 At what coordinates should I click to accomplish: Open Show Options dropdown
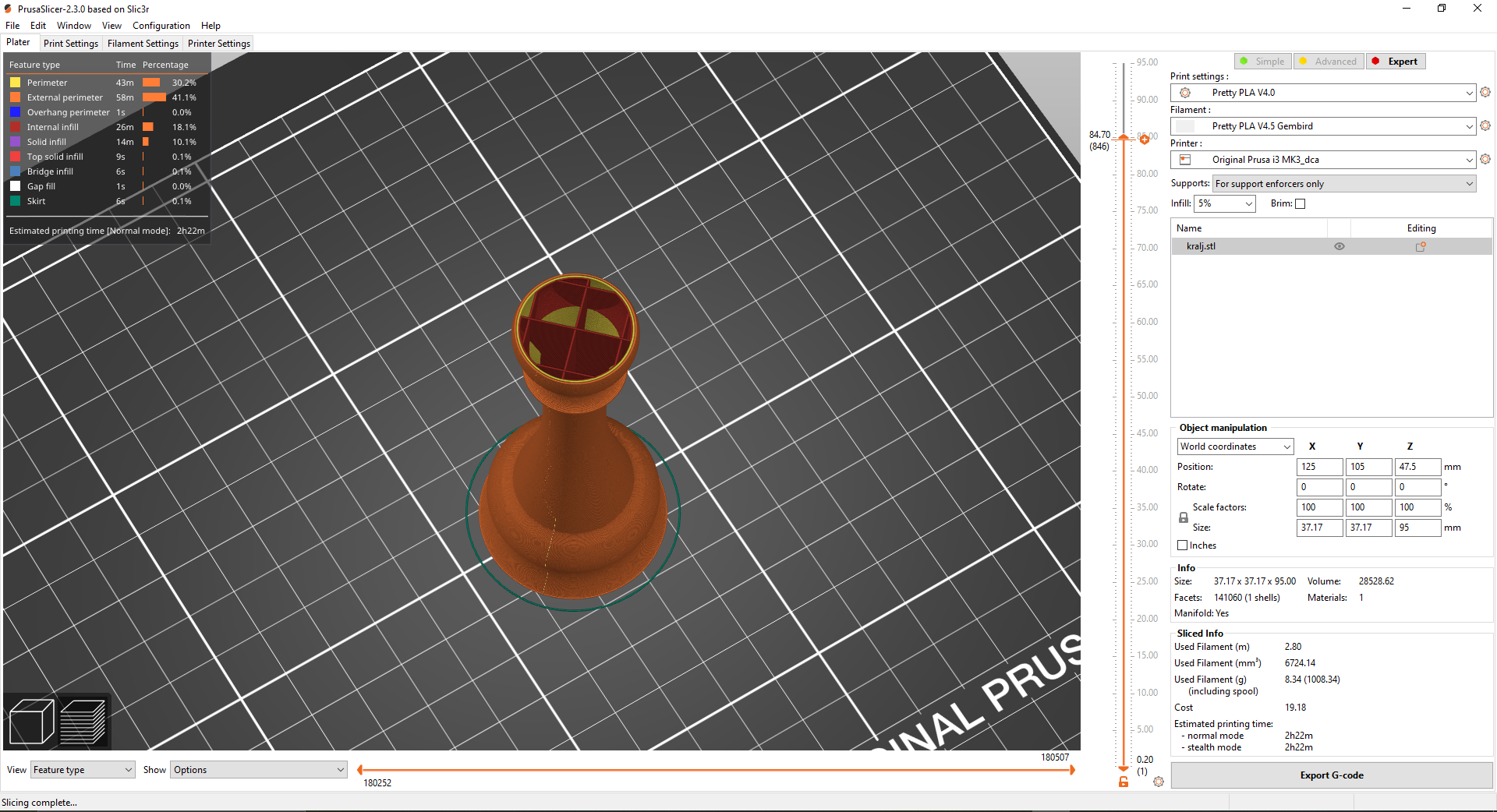point(259,770)
